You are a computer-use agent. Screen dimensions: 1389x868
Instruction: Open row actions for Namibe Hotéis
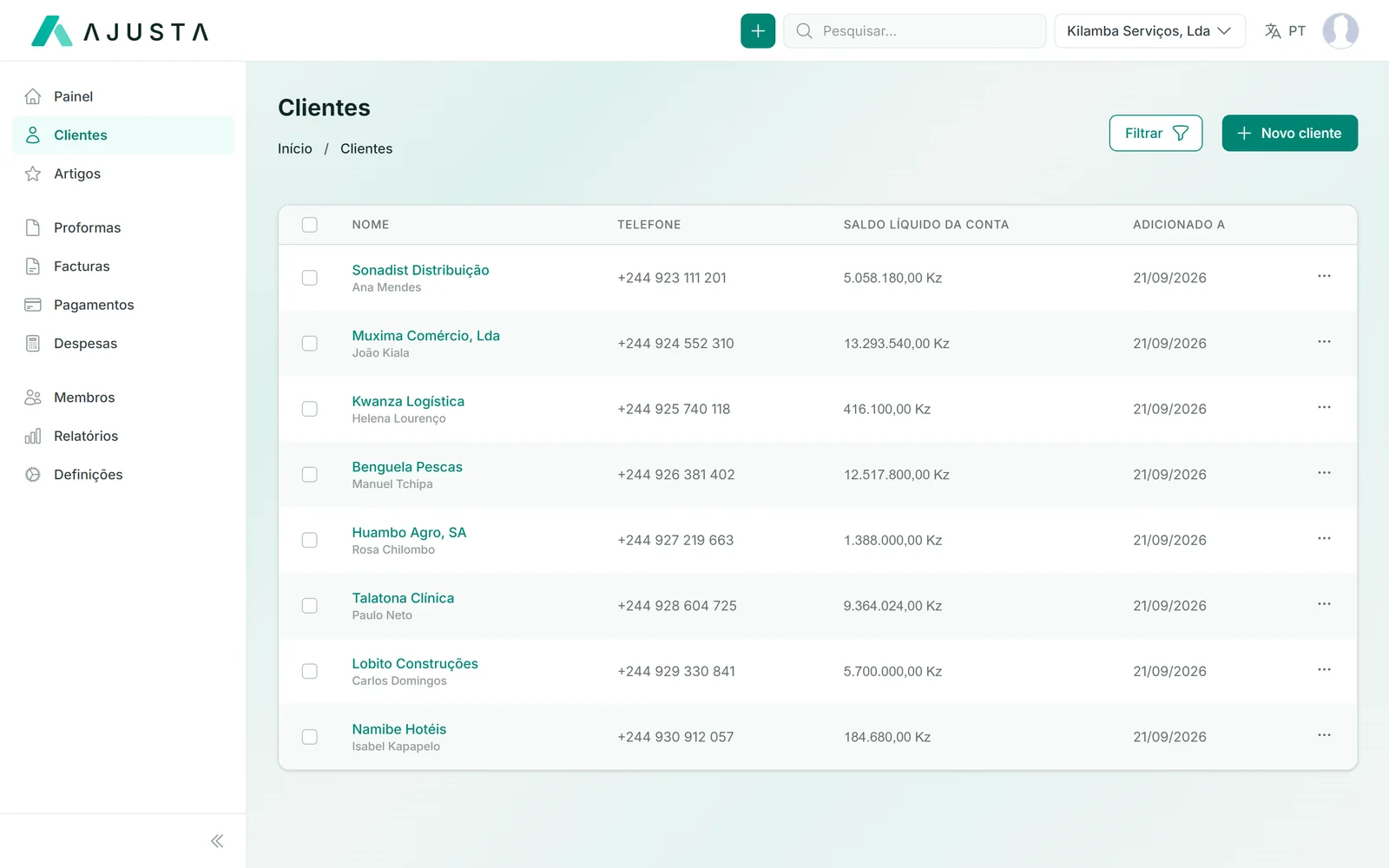1324,735
